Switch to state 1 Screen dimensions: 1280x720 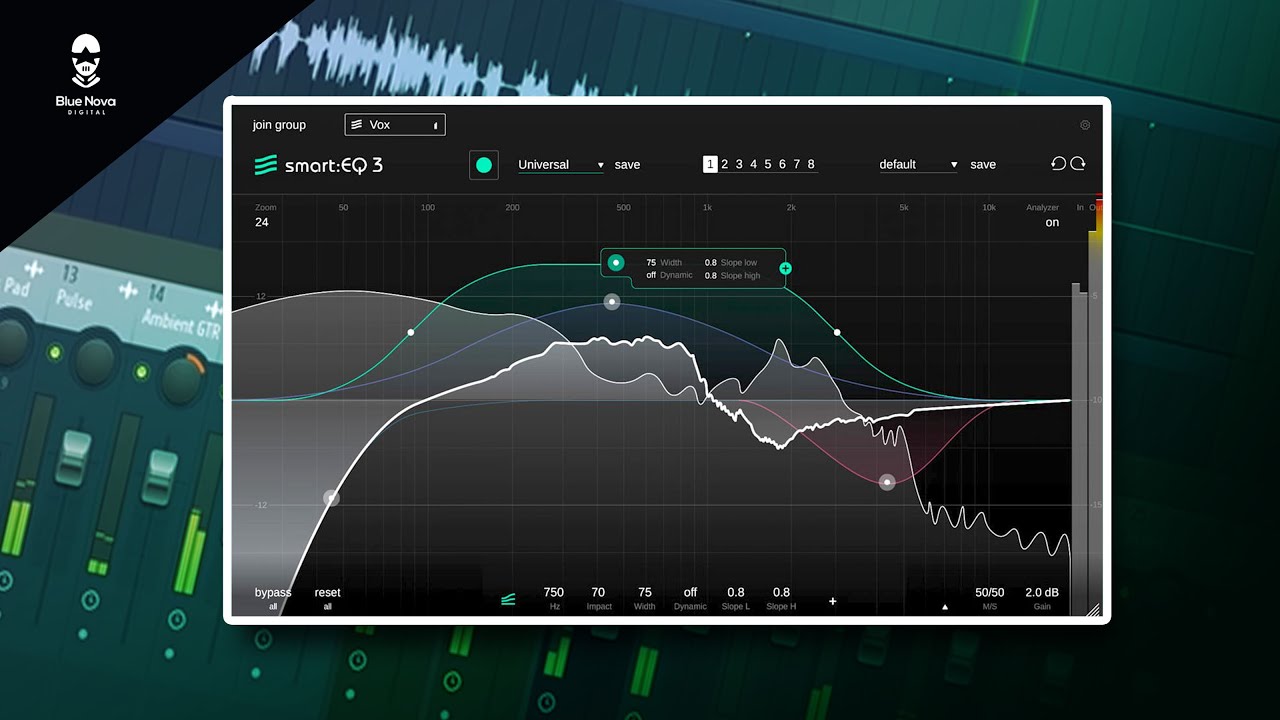(x=710, y=165)
